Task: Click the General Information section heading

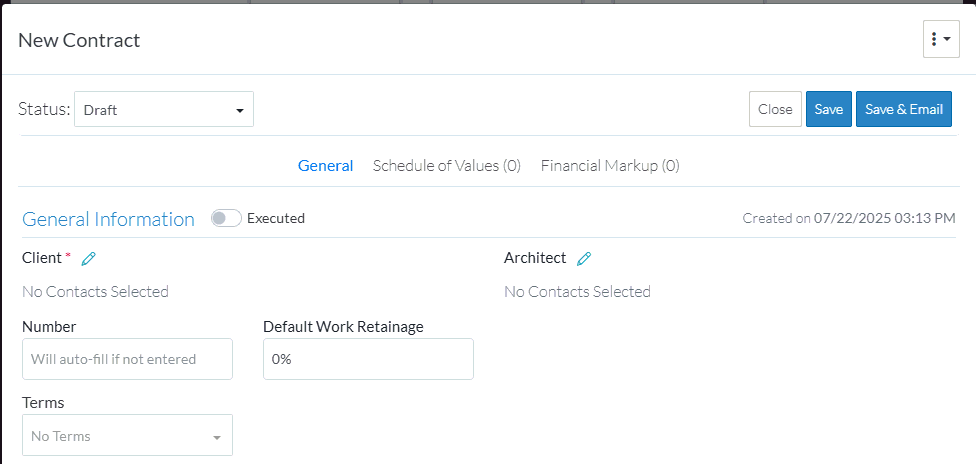Action: coord(108,219)
